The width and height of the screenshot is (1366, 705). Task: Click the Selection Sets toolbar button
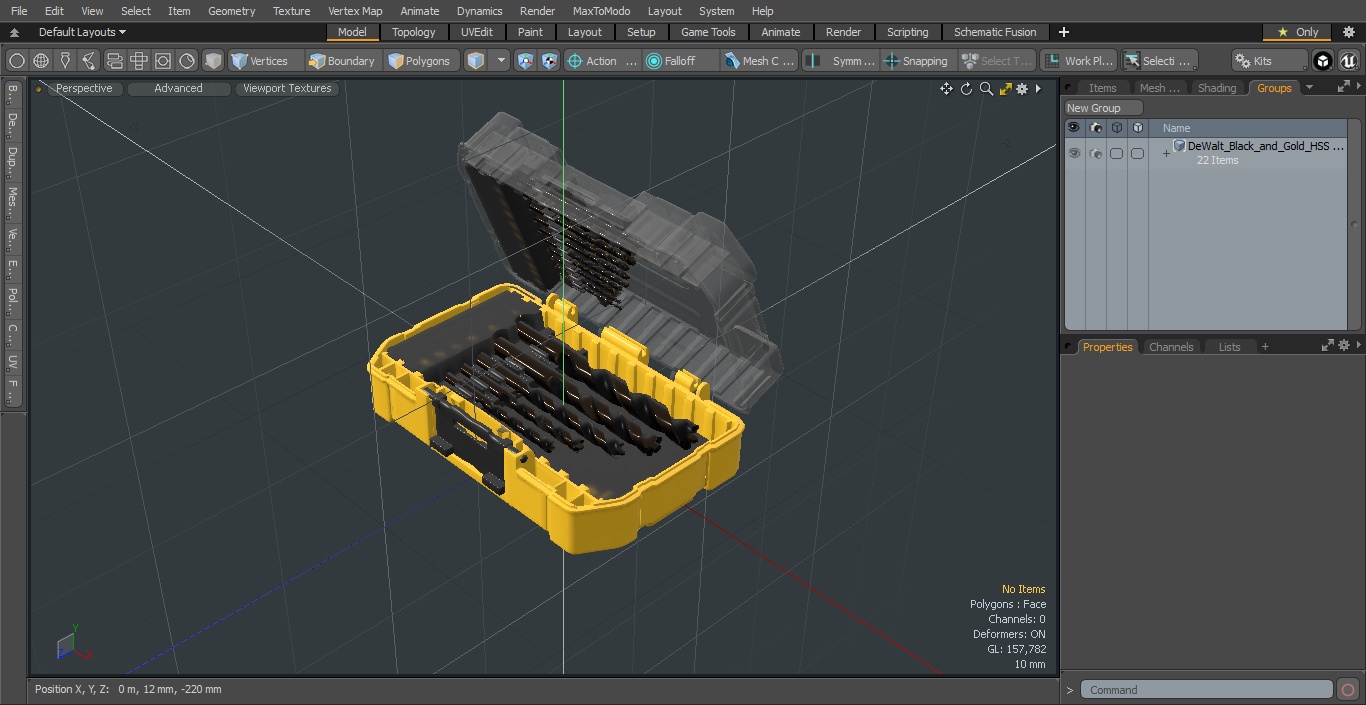pos(1158,61)
